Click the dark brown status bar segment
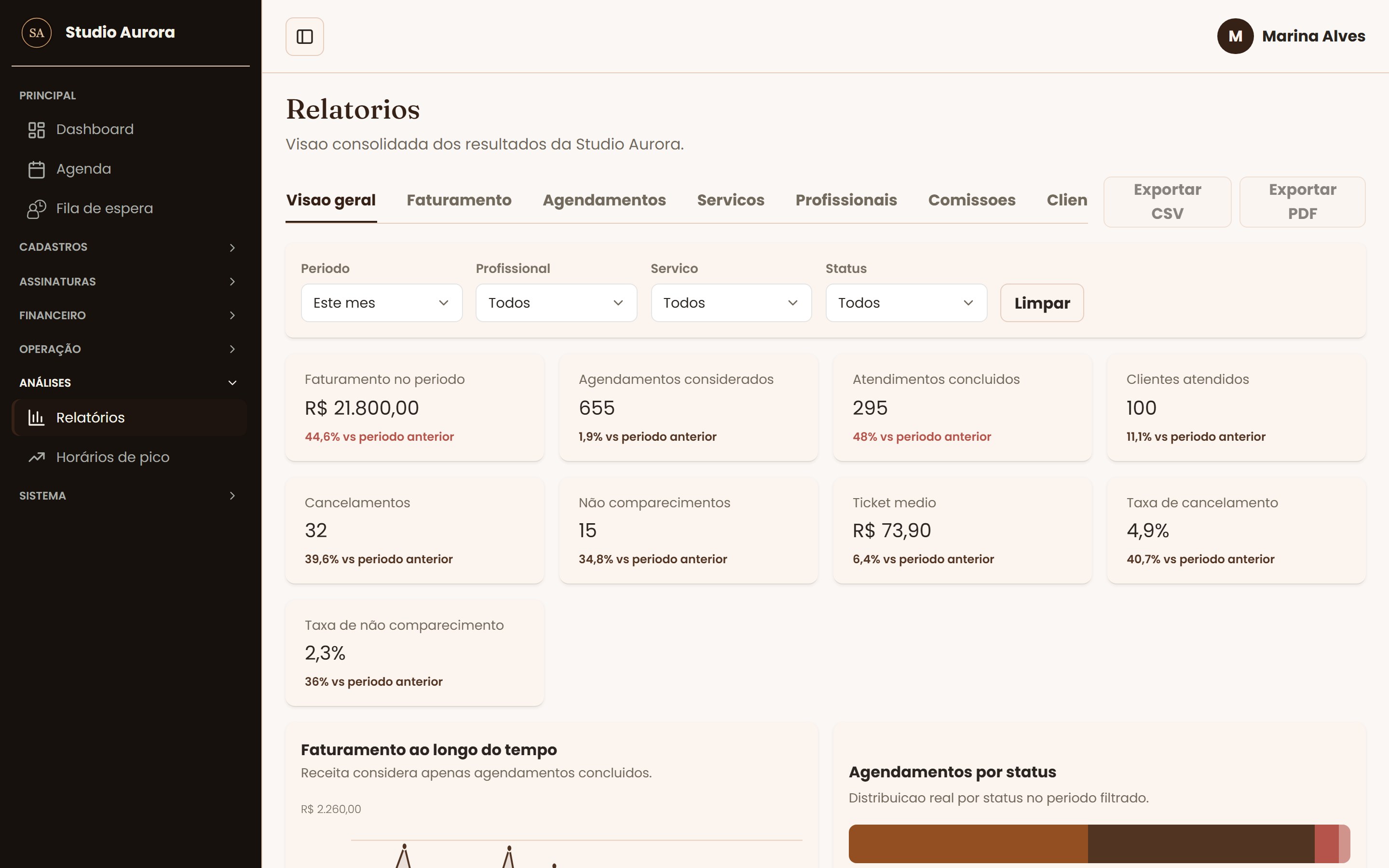1389x868 pixels. click(1201, 844)
